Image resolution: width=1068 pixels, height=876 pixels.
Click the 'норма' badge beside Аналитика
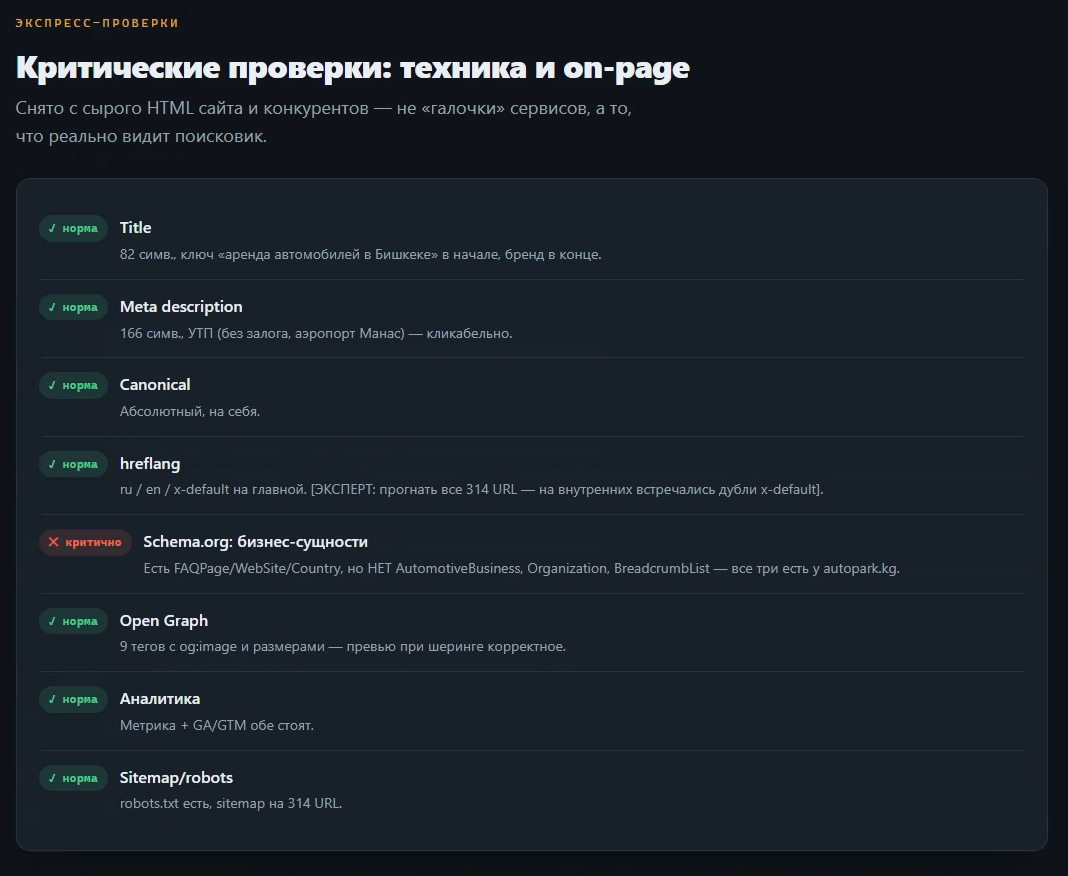[74, 700]
